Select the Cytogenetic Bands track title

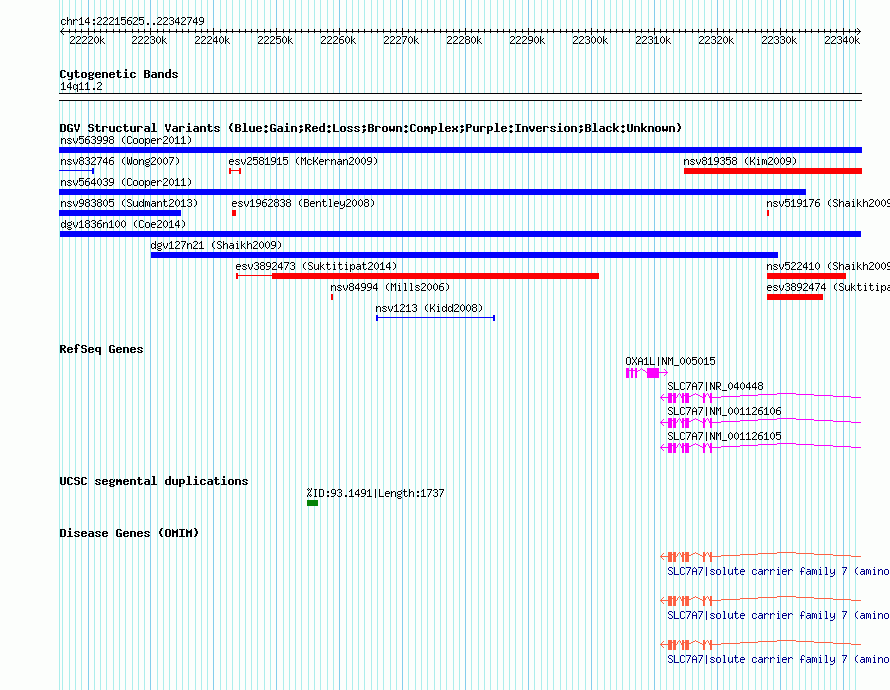[119, 74]
